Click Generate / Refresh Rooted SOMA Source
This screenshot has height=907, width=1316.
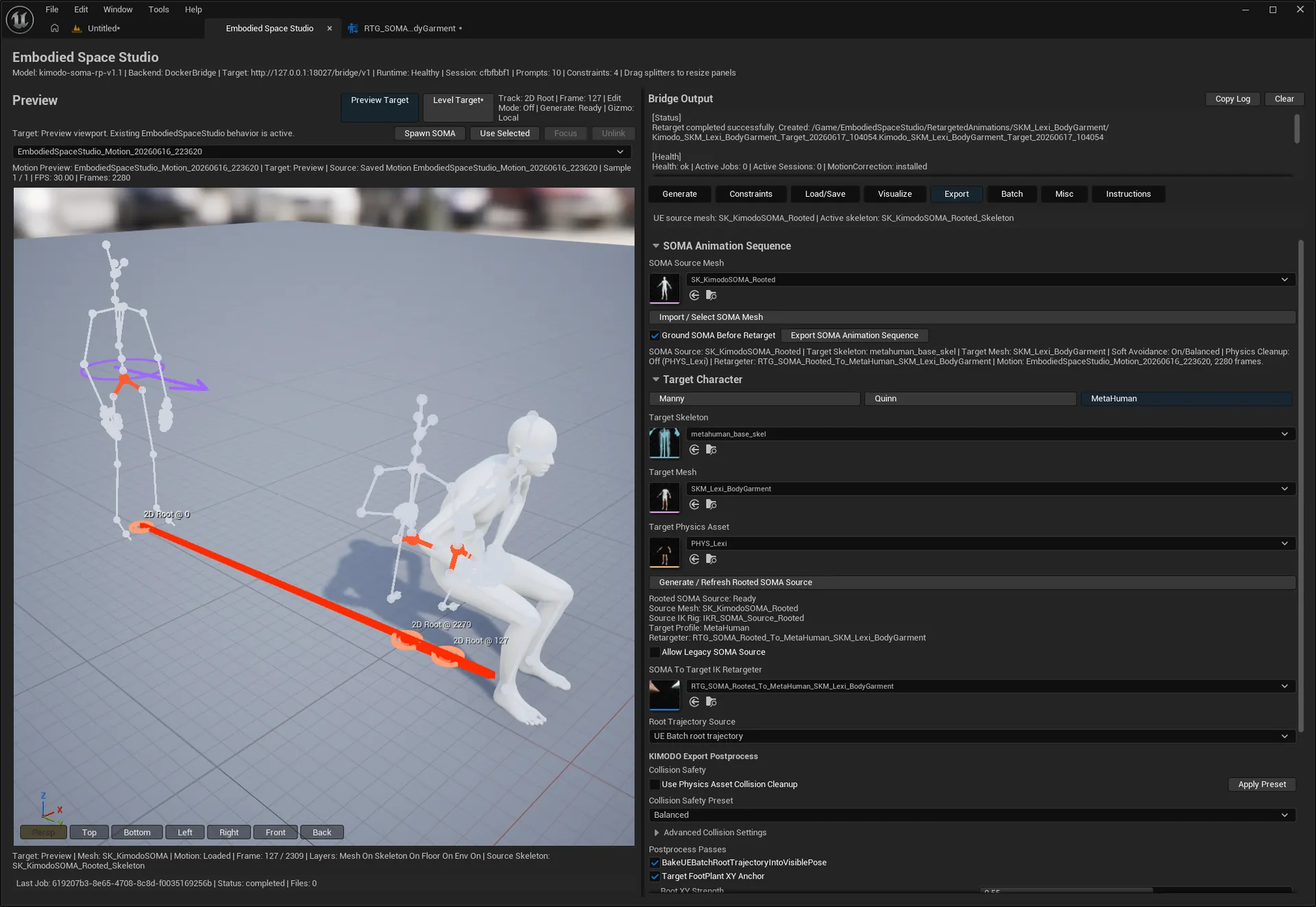(972, 583)
